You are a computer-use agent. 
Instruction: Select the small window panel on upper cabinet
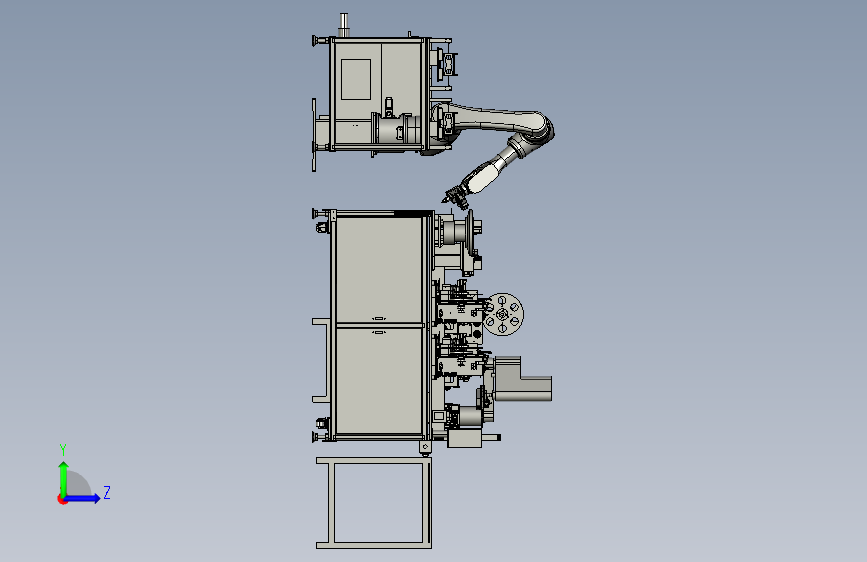click(356, 79)
